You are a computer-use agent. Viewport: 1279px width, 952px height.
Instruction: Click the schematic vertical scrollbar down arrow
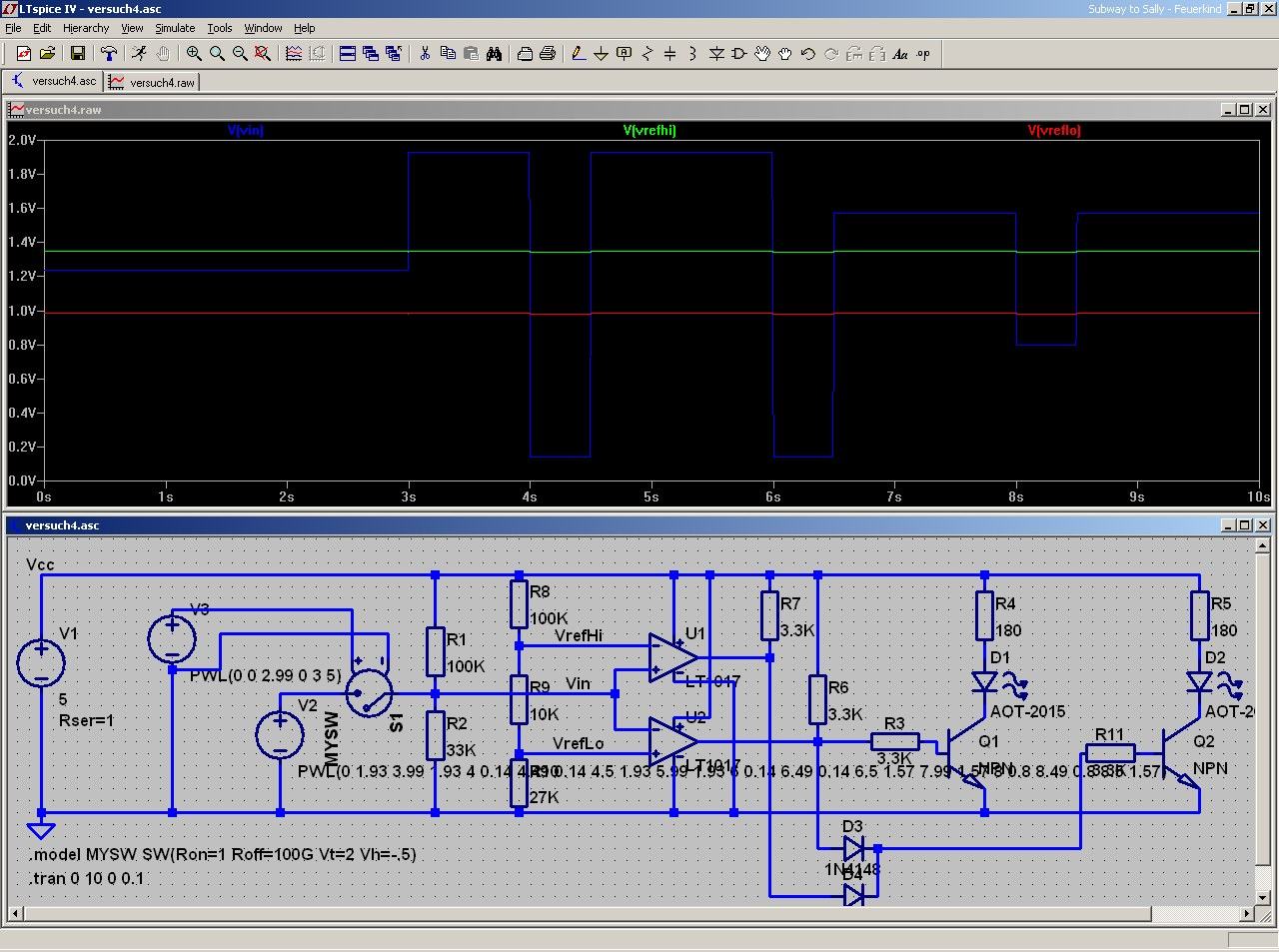(1263, 897)
